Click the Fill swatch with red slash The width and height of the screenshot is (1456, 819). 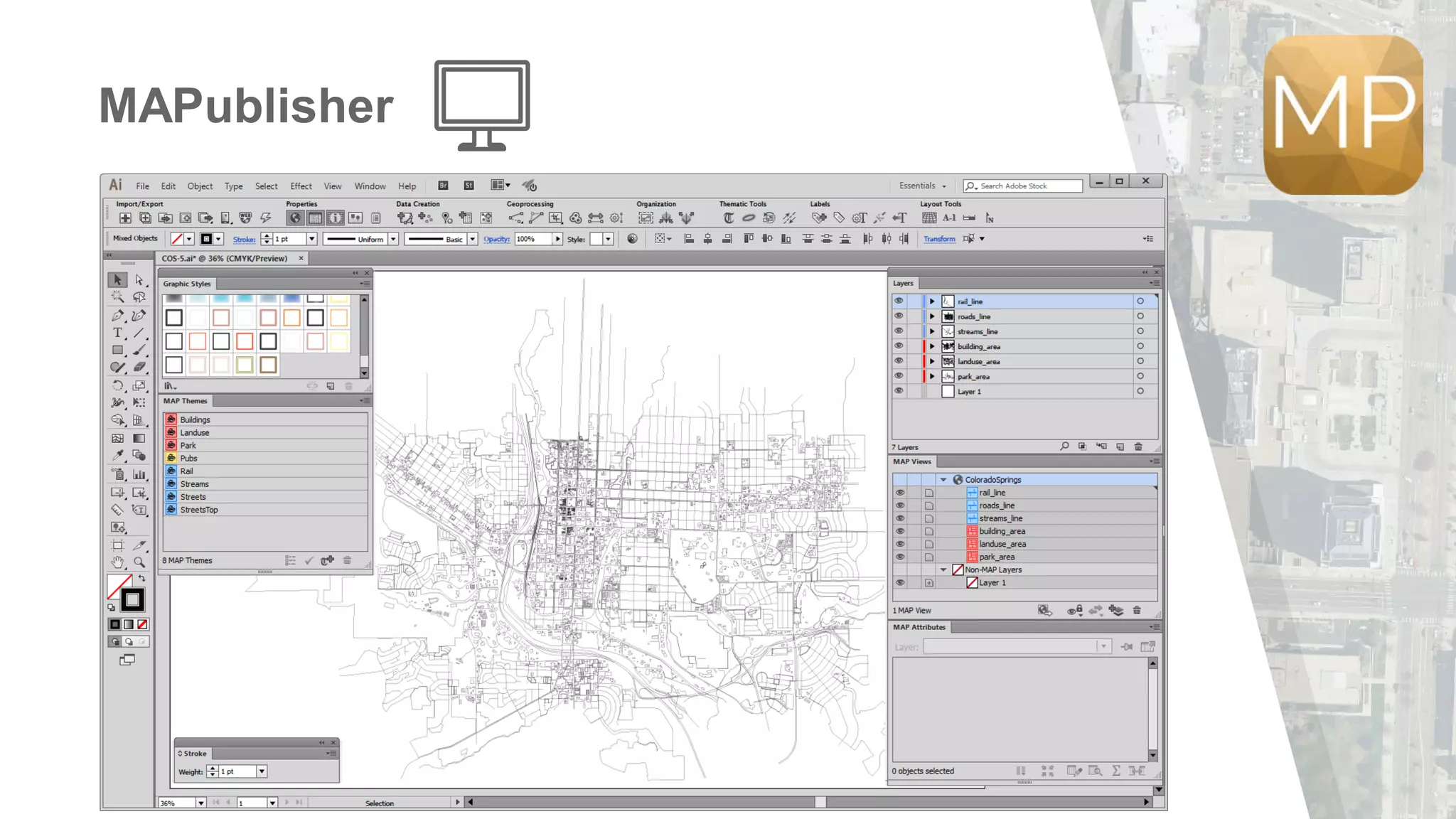(x=119, y=587)
